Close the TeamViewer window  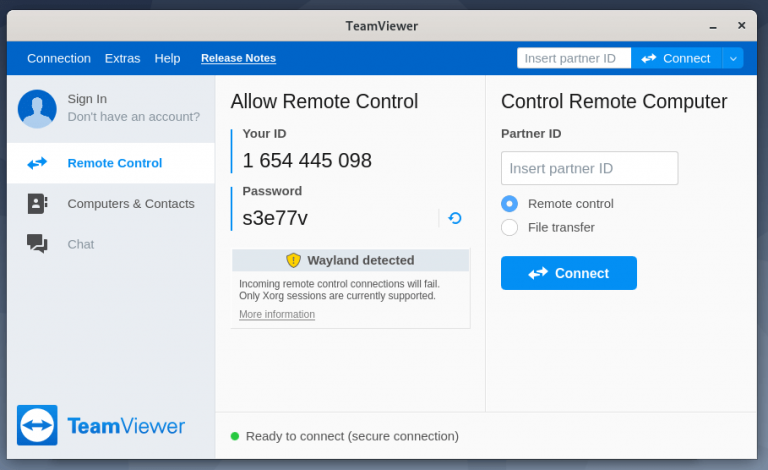click(742, 25)
